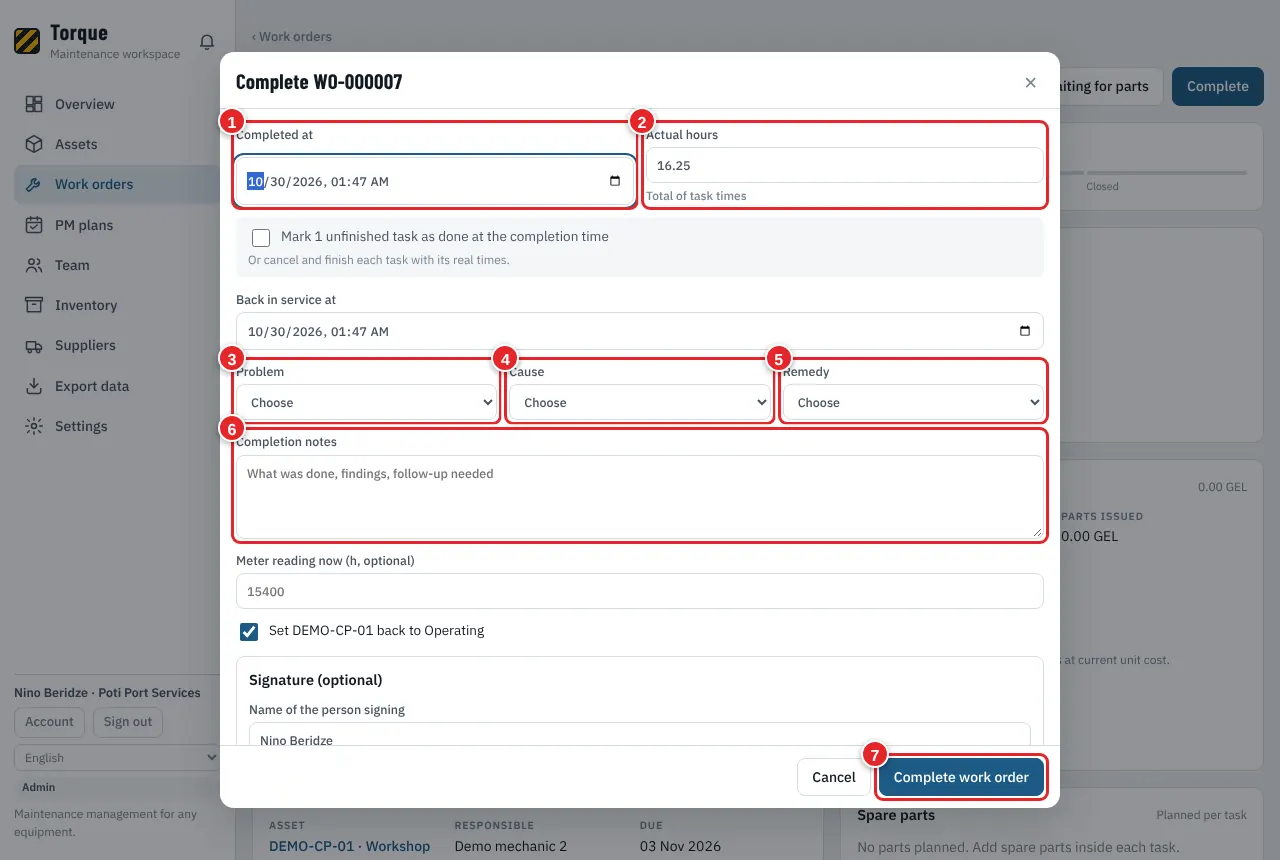Follow the Work orders breadcrumb link
Viewport: 1280px width, 860px height.
(x=292, y=37)
